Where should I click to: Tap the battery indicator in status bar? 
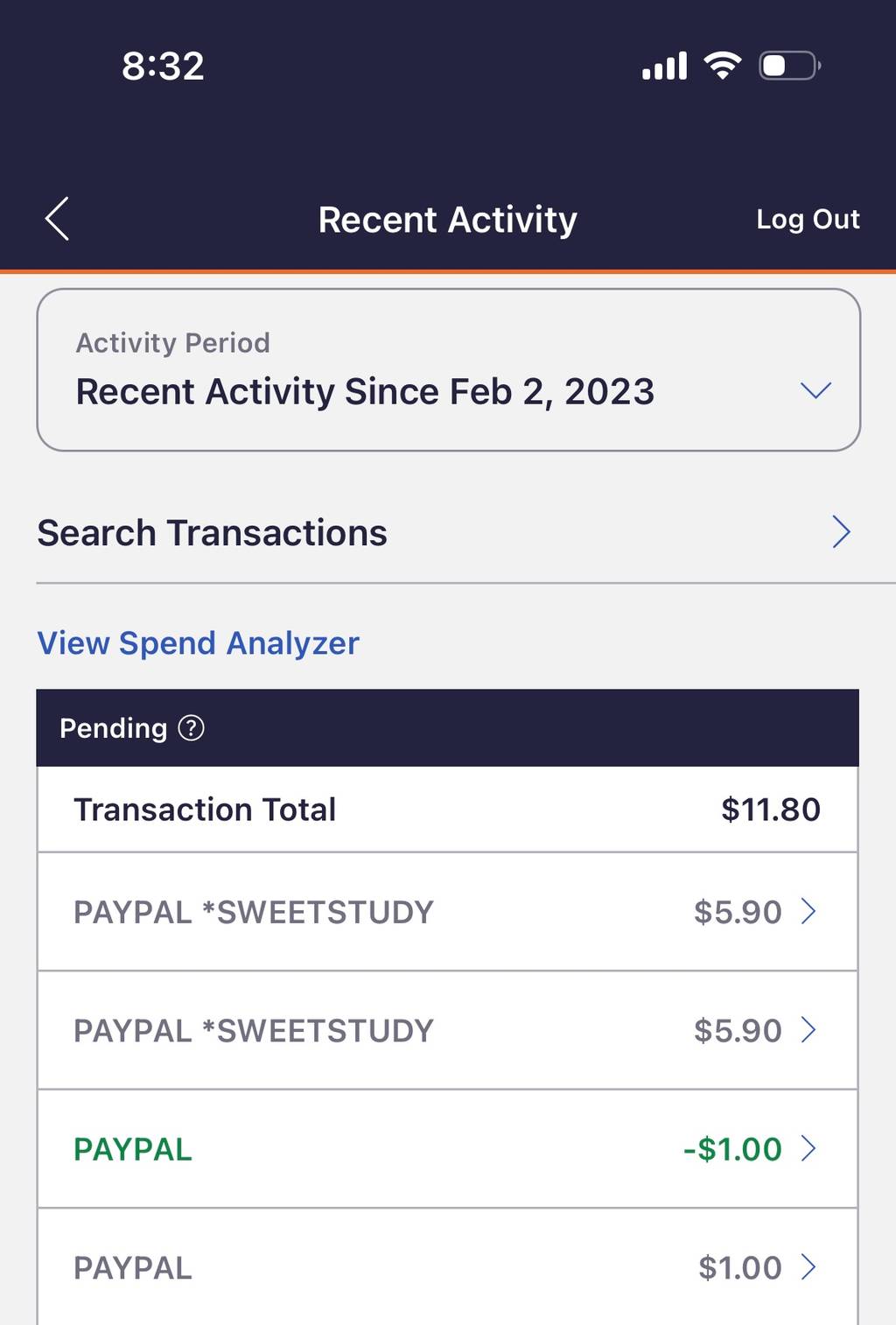click(789, 66)
